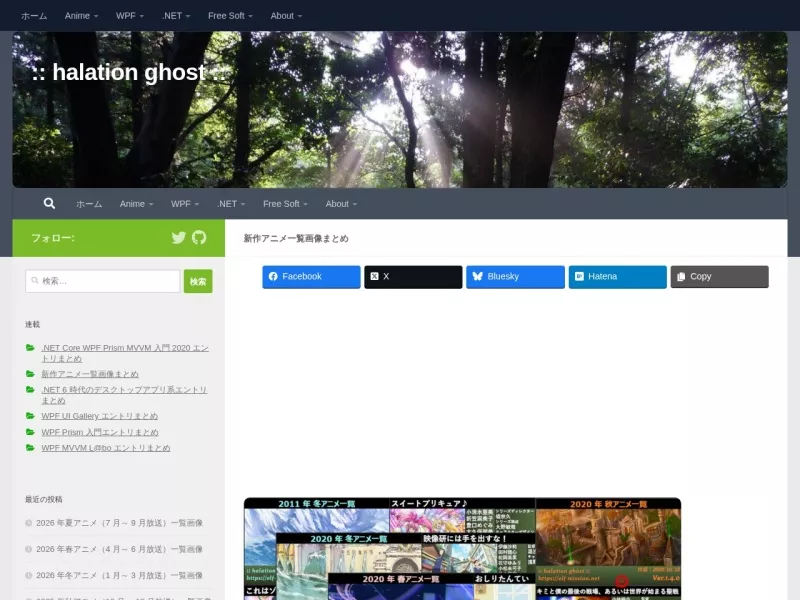Open the halation ghost site title

[128, 72]
